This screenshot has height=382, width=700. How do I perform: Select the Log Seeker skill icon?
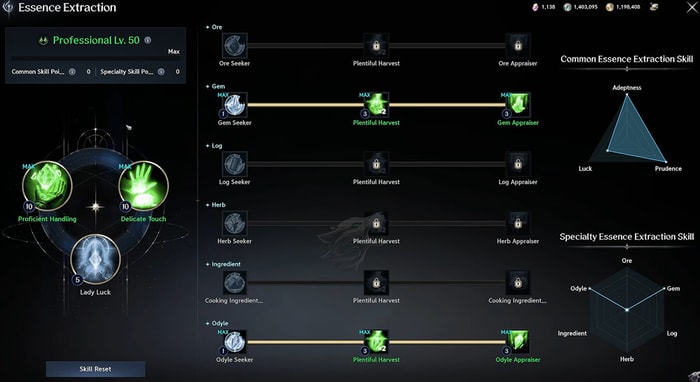click(234, 164)
